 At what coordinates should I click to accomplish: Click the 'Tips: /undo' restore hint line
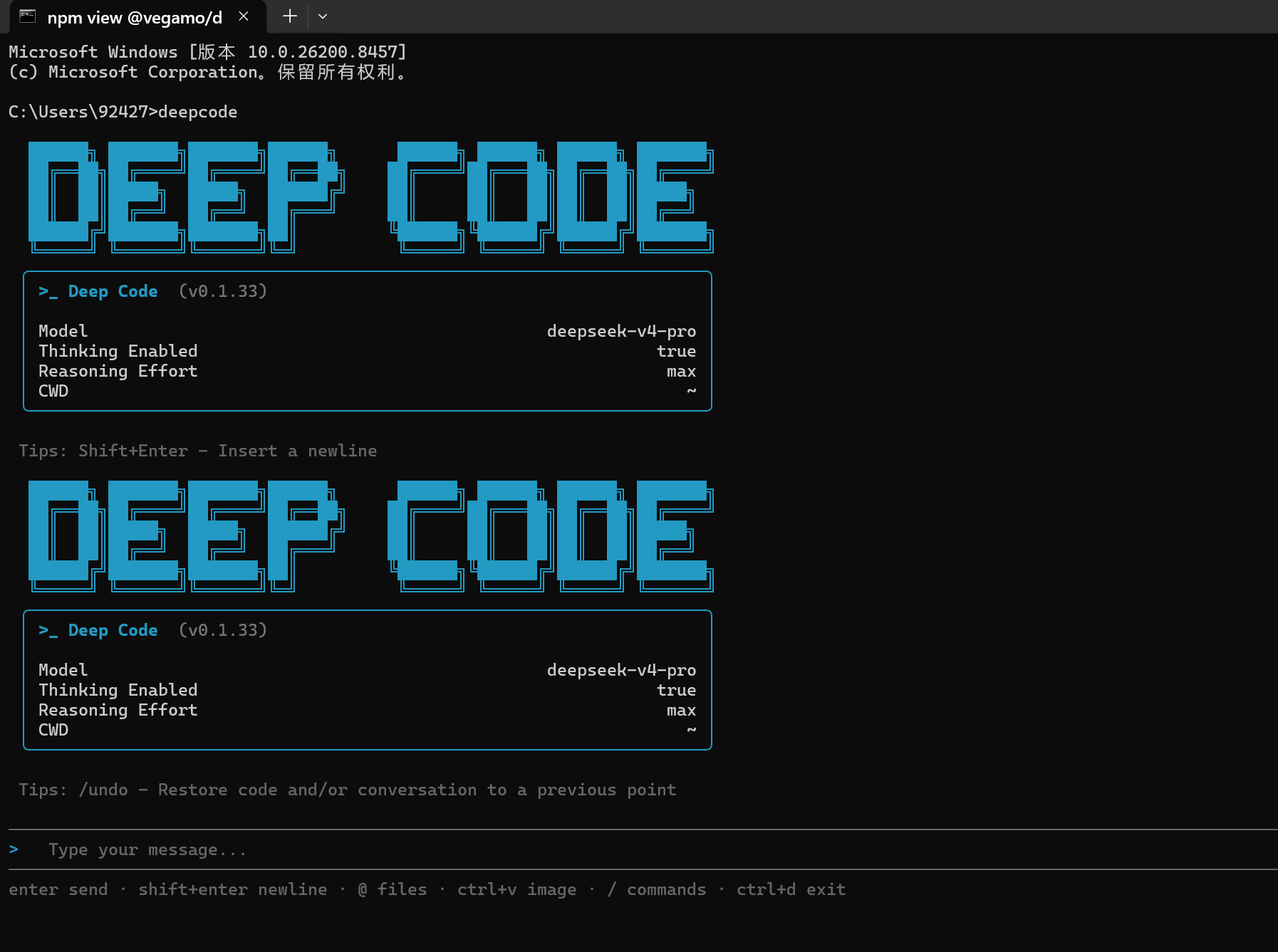347,790
